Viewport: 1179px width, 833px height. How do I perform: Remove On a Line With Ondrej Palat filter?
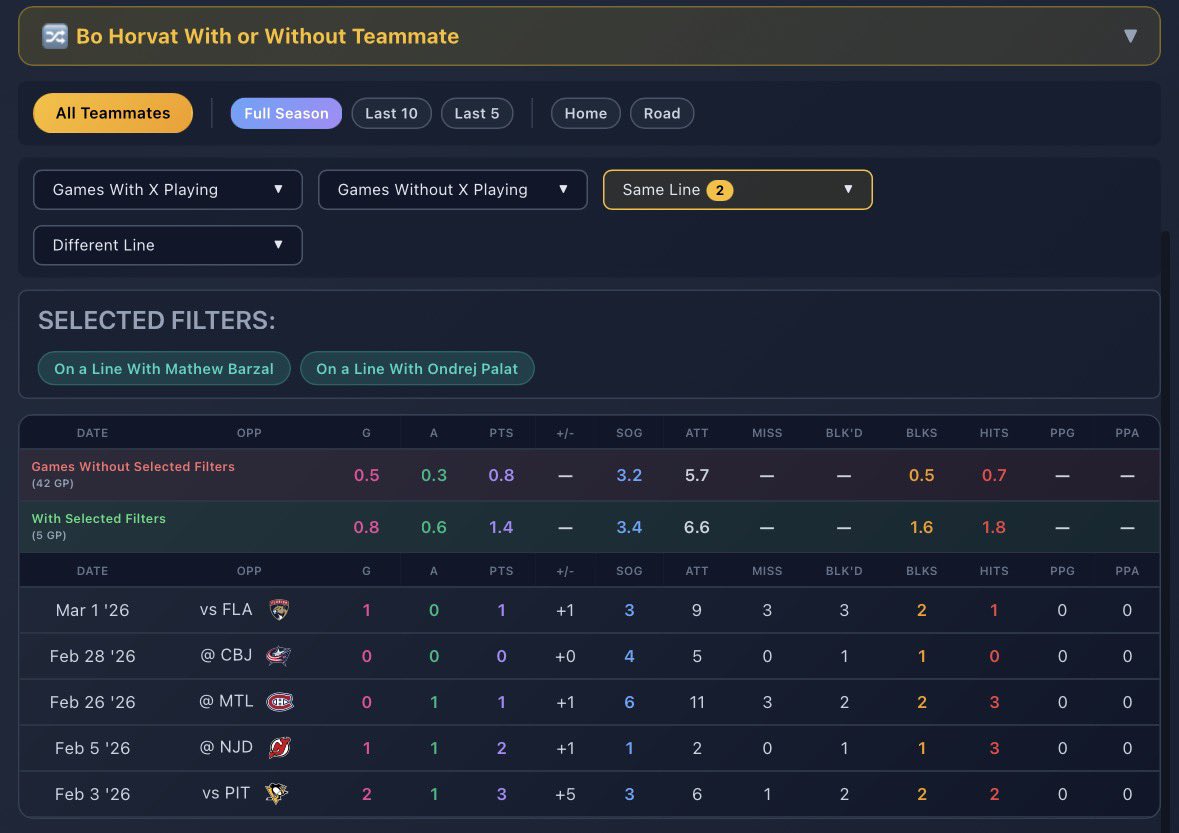click(417, 368)
